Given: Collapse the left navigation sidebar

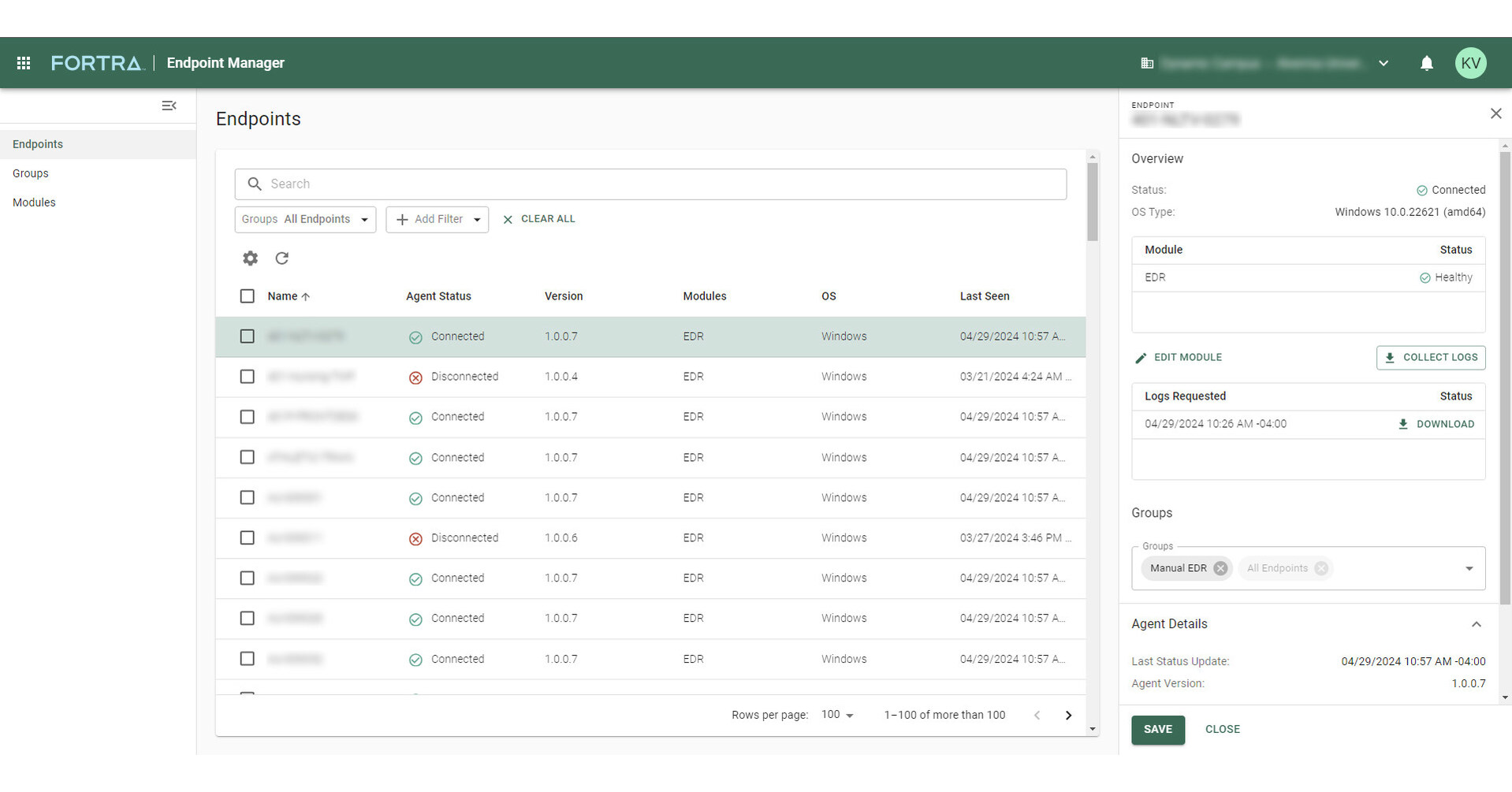Looking at the screenshot, I should [169, 105].
